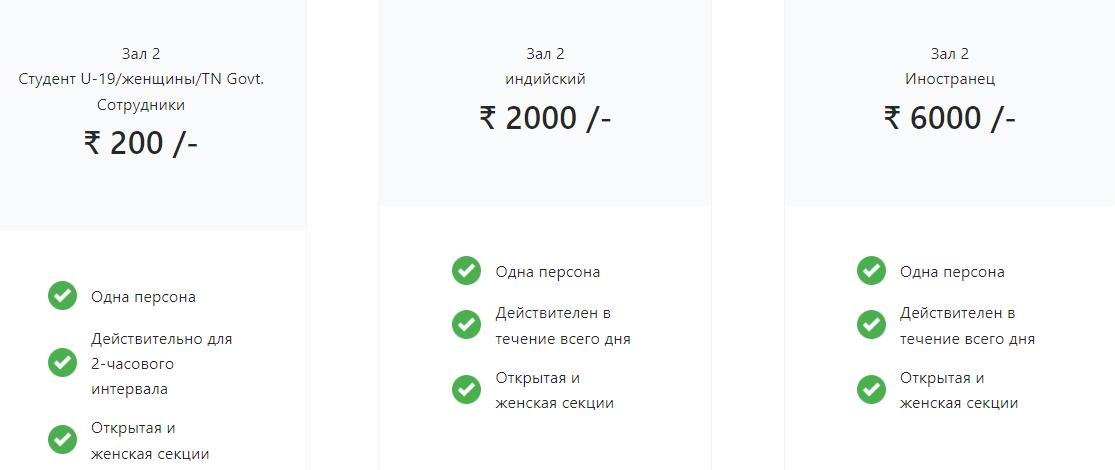Click 'Действительно для 2-часового интервала' text
This screenshot has height=470, width=1115.
click(161, 364)
